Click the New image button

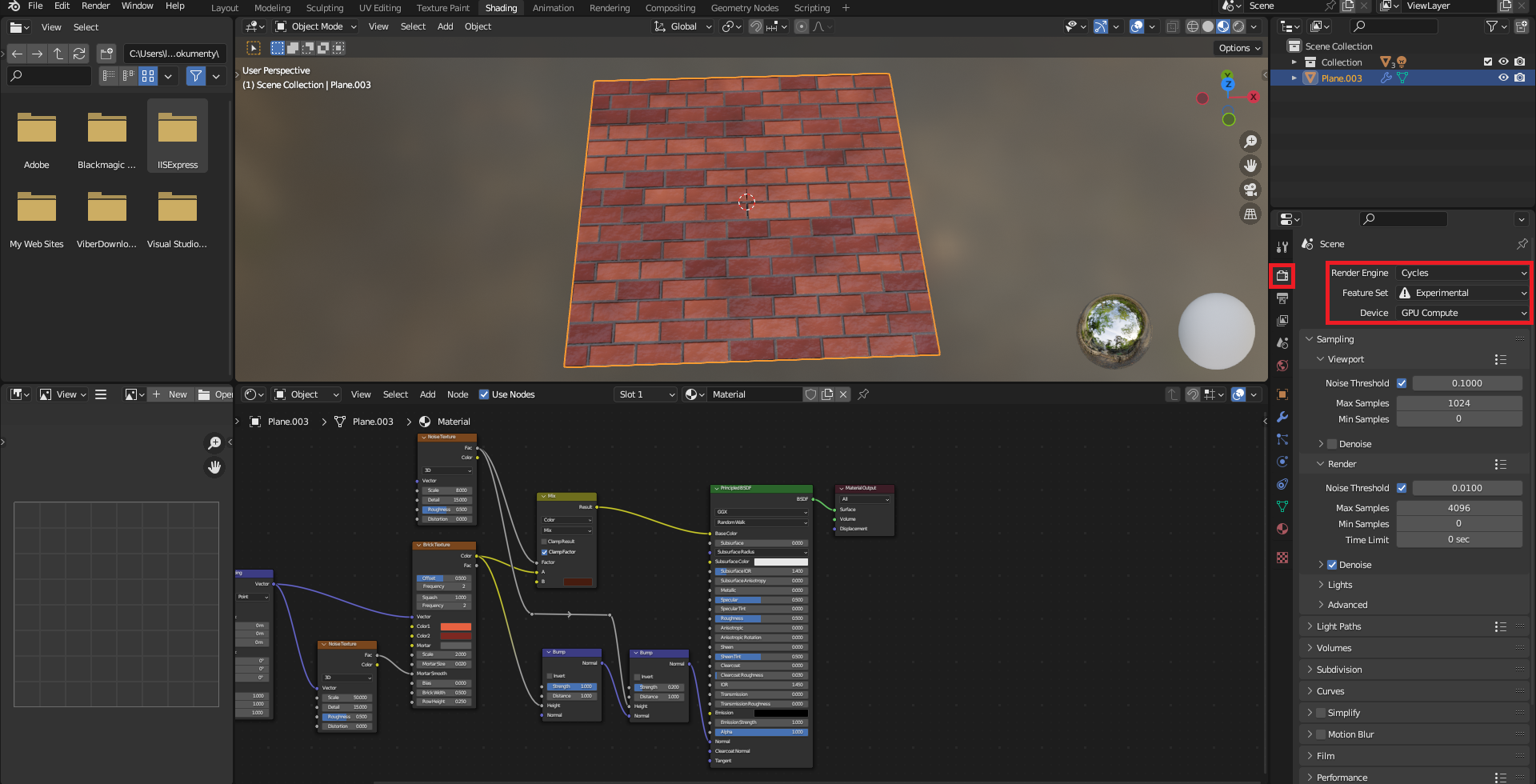tap(170, 394)
